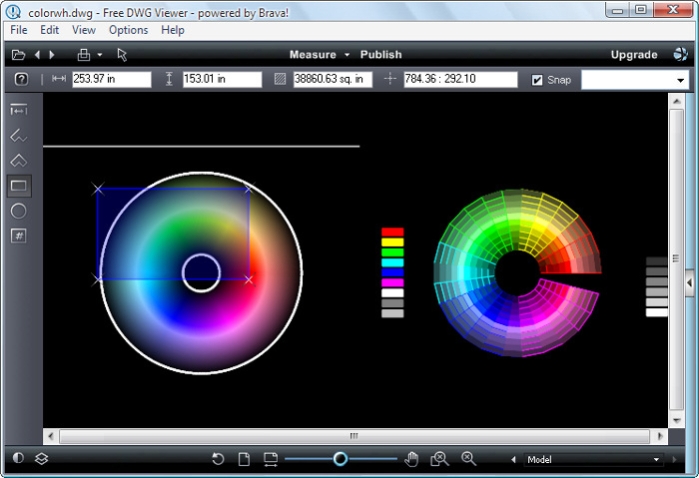
Task: Expand the print options arrow
Action: pos(100,55)
